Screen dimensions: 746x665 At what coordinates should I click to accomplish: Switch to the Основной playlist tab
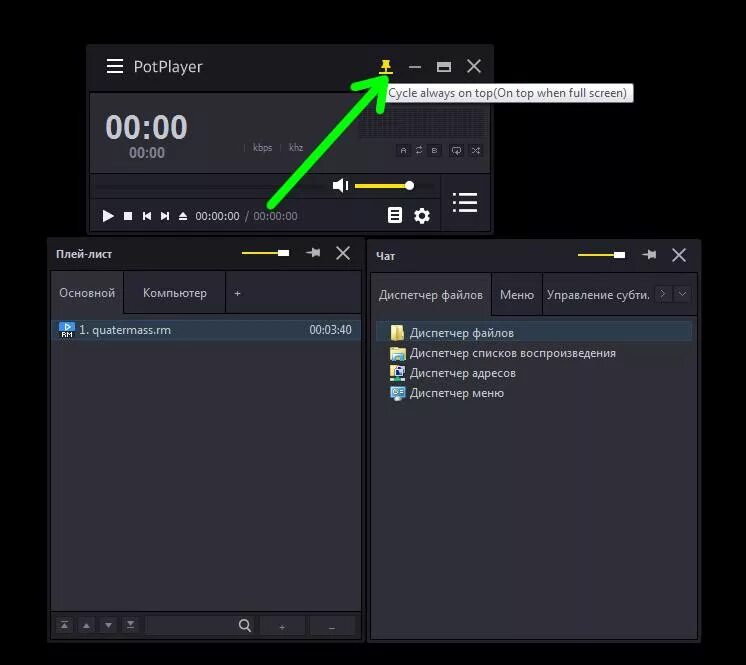tap(87, 293)
